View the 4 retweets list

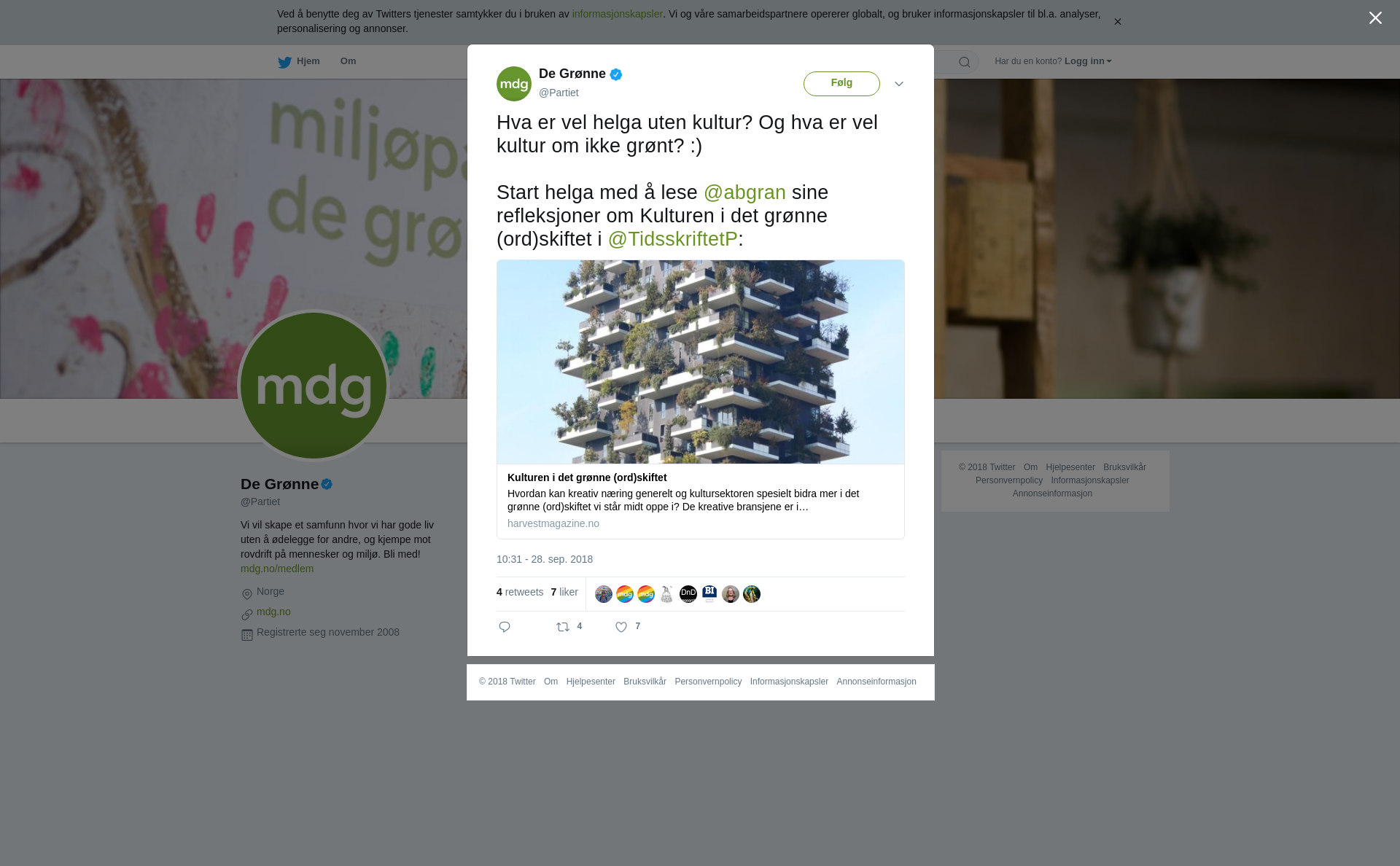coord(520,592)
